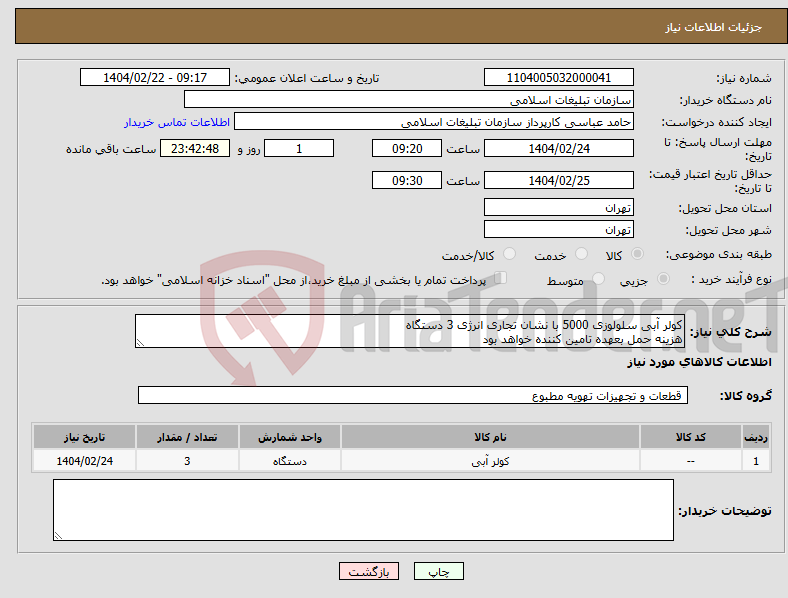This screenshot has height=598, width=788.
Task: Click the کد کالا column header
Action: point(691,437)
